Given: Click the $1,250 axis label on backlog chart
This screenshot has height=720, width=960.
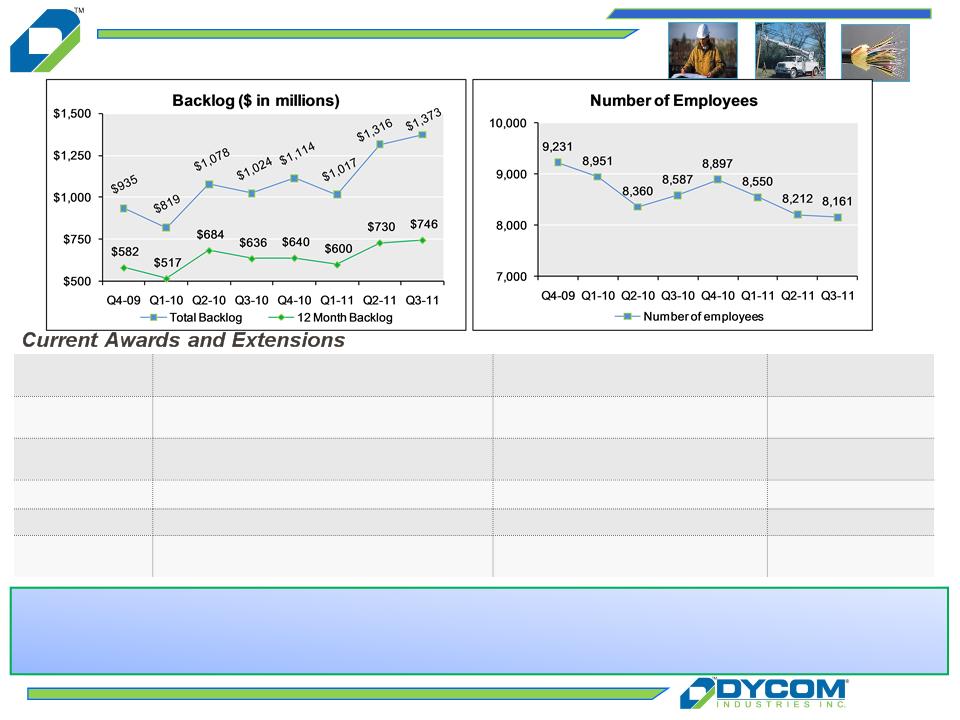Looking at the screenshot, I should [x=72, y=156].
